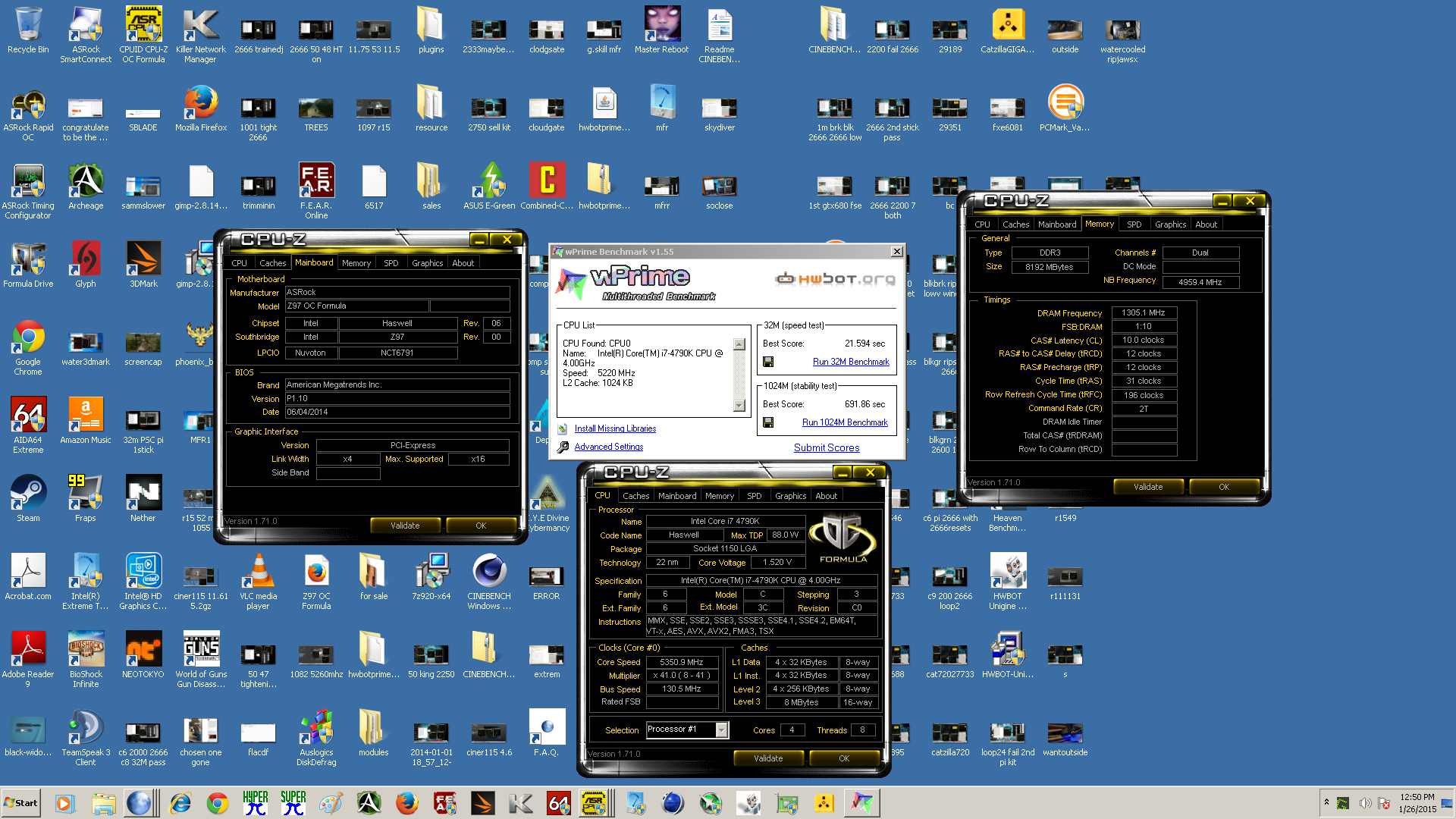This screenshot has height=819, width=1456.
Task: Open the for sale folder icon
Action: tap(374, 576)
